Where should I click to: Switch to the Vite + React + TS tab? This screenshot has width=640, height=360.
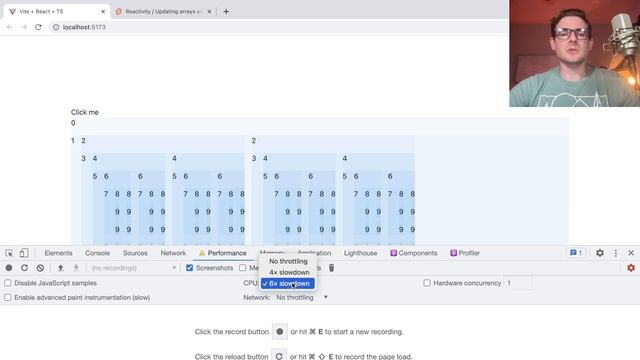click(x=56, y=11)
